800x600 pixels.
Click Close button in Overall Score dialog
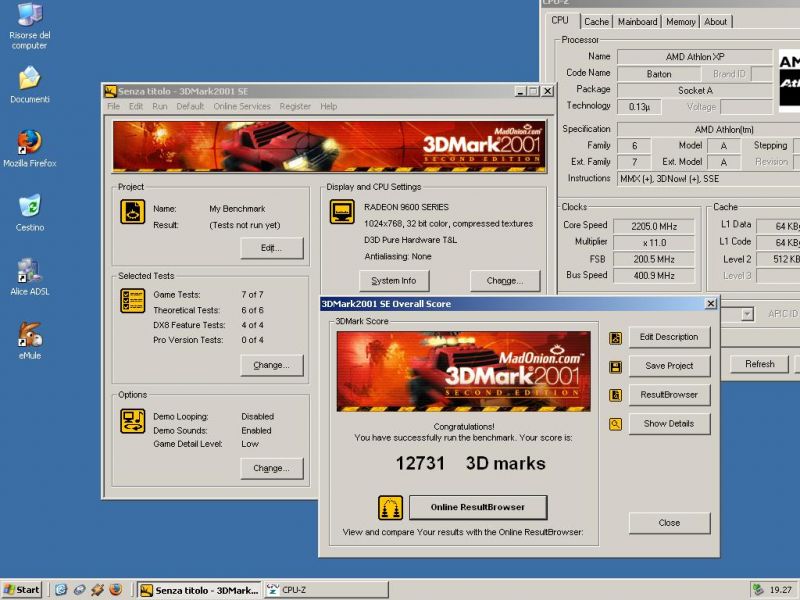pyautogui.click(x=669, y=523)
